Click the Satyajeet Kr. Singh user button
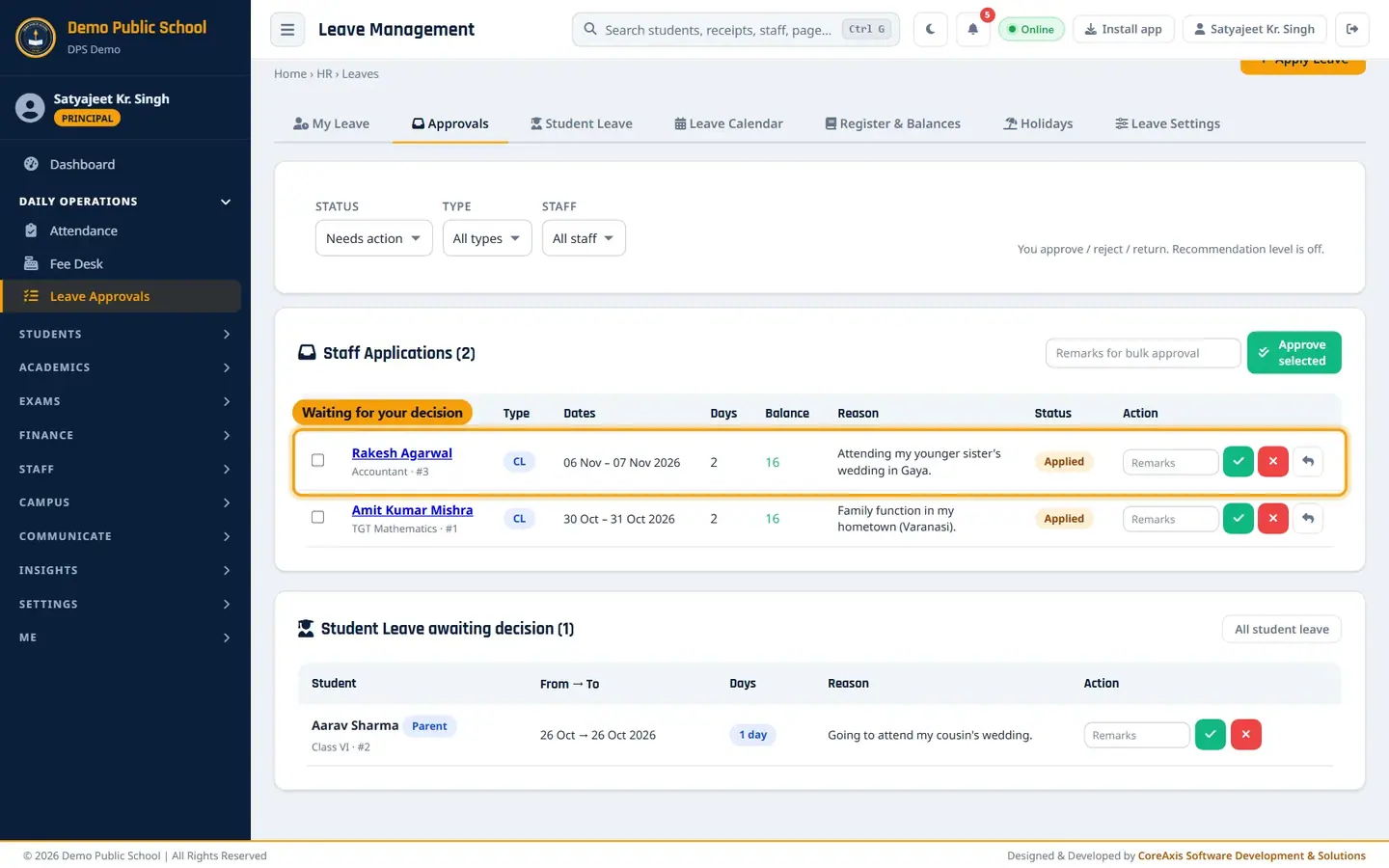The height and width of the screenshot is (868, 1389). [1255, 29]
